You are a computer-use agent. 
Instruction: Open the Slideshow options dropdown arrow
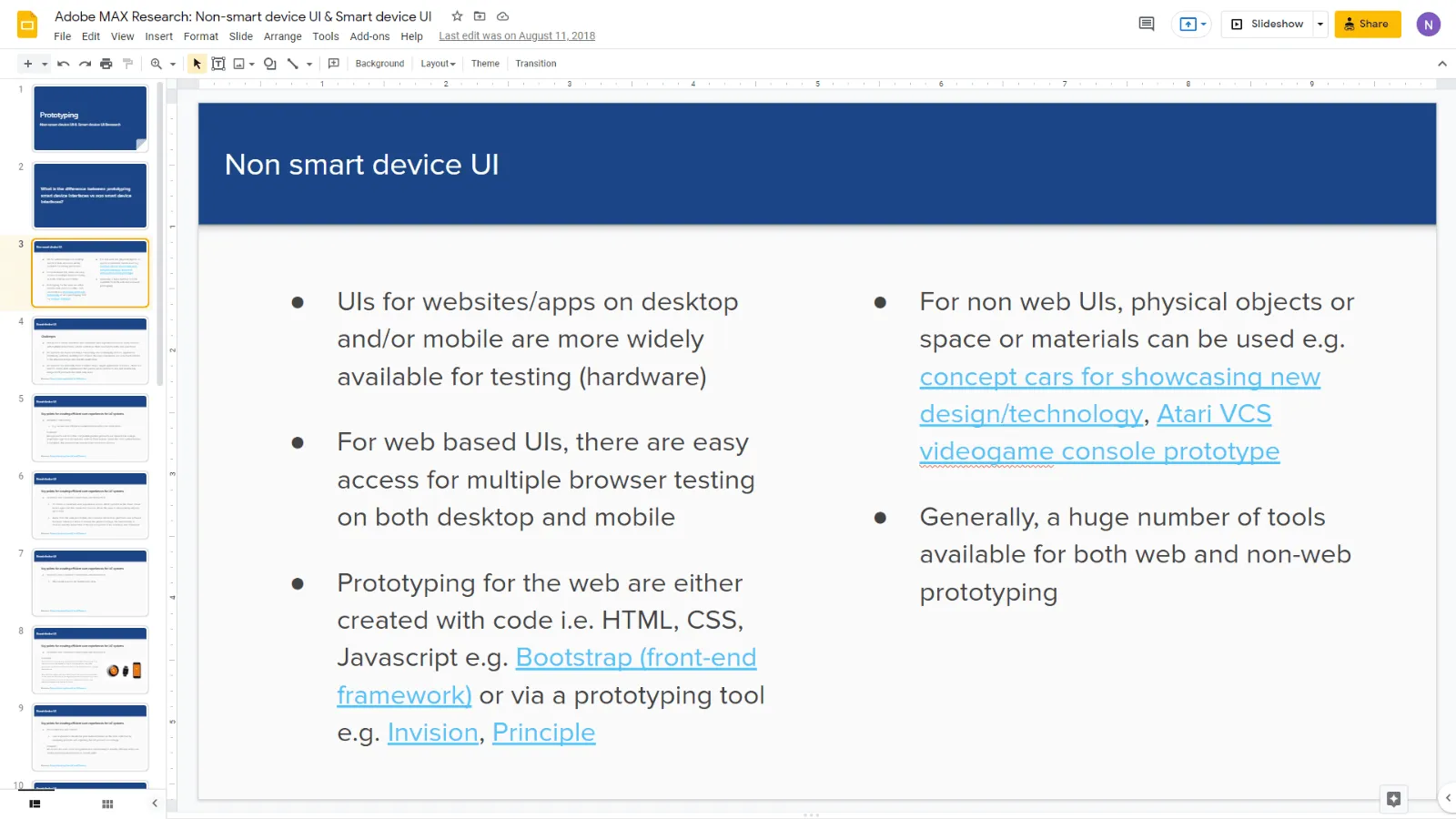[1320, 24]
